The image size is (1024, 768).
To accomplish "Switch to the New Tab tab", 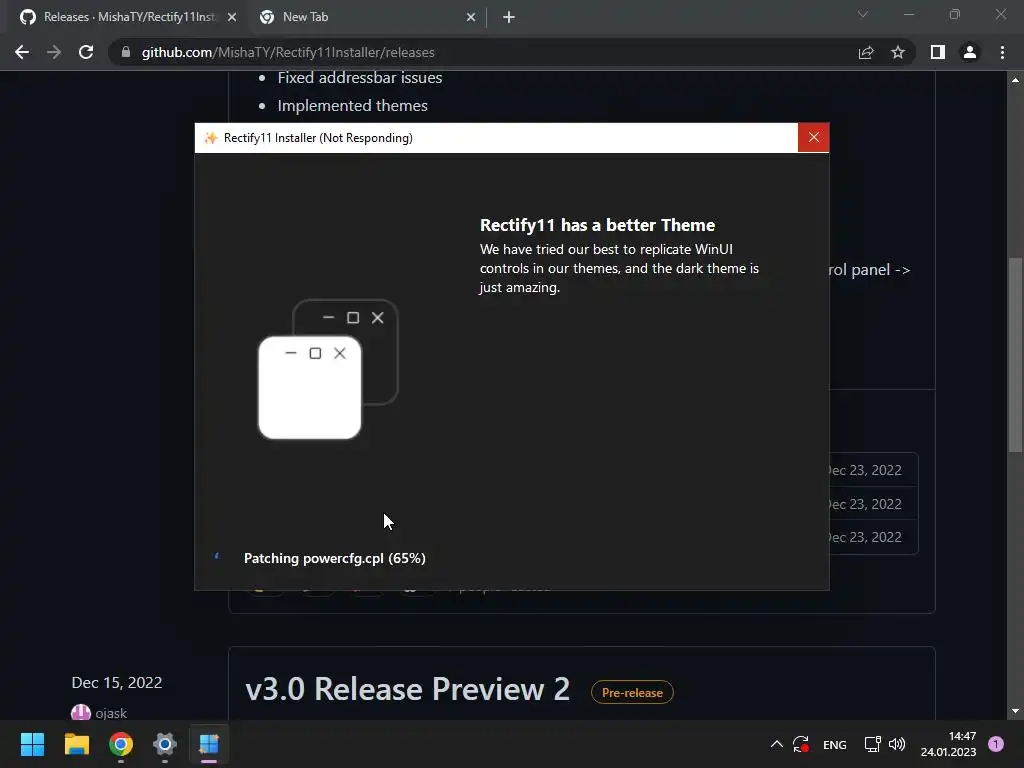I will 366,17.
